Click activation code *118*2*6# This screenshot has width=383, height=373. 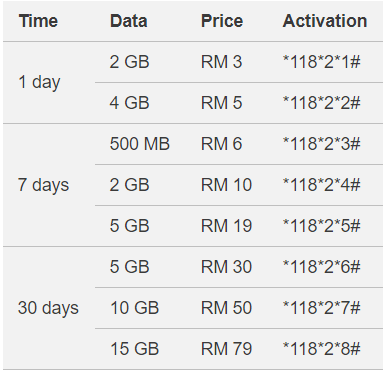point(322,267)
